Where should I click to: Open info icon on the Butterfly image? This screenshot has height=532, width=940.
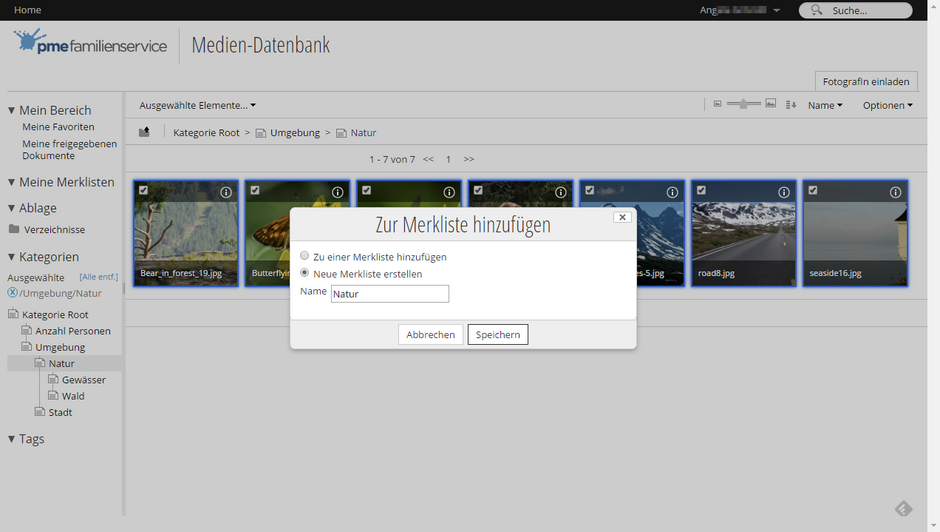pyautogui.click(x=338, y=192)
